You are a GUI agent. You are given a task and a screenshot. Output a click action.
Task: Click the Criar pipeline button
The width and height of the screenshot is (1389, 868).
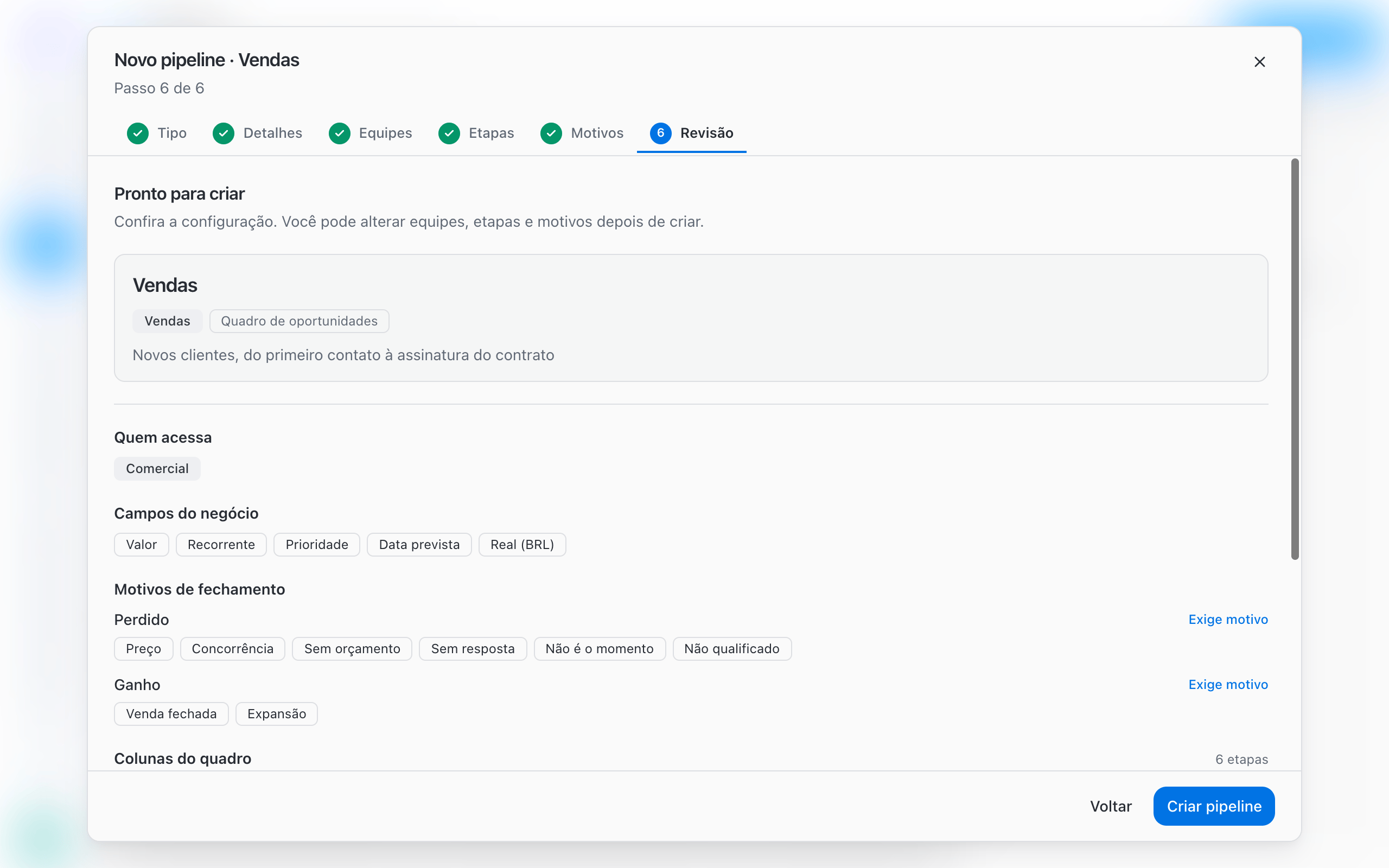(x=1214, y=806)
